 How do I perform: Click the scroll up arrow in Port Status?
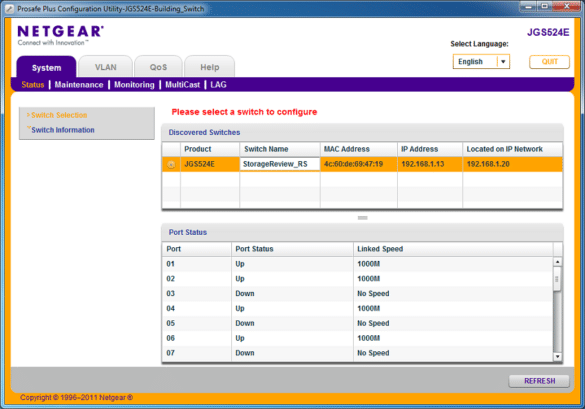(x=557, y=262)
